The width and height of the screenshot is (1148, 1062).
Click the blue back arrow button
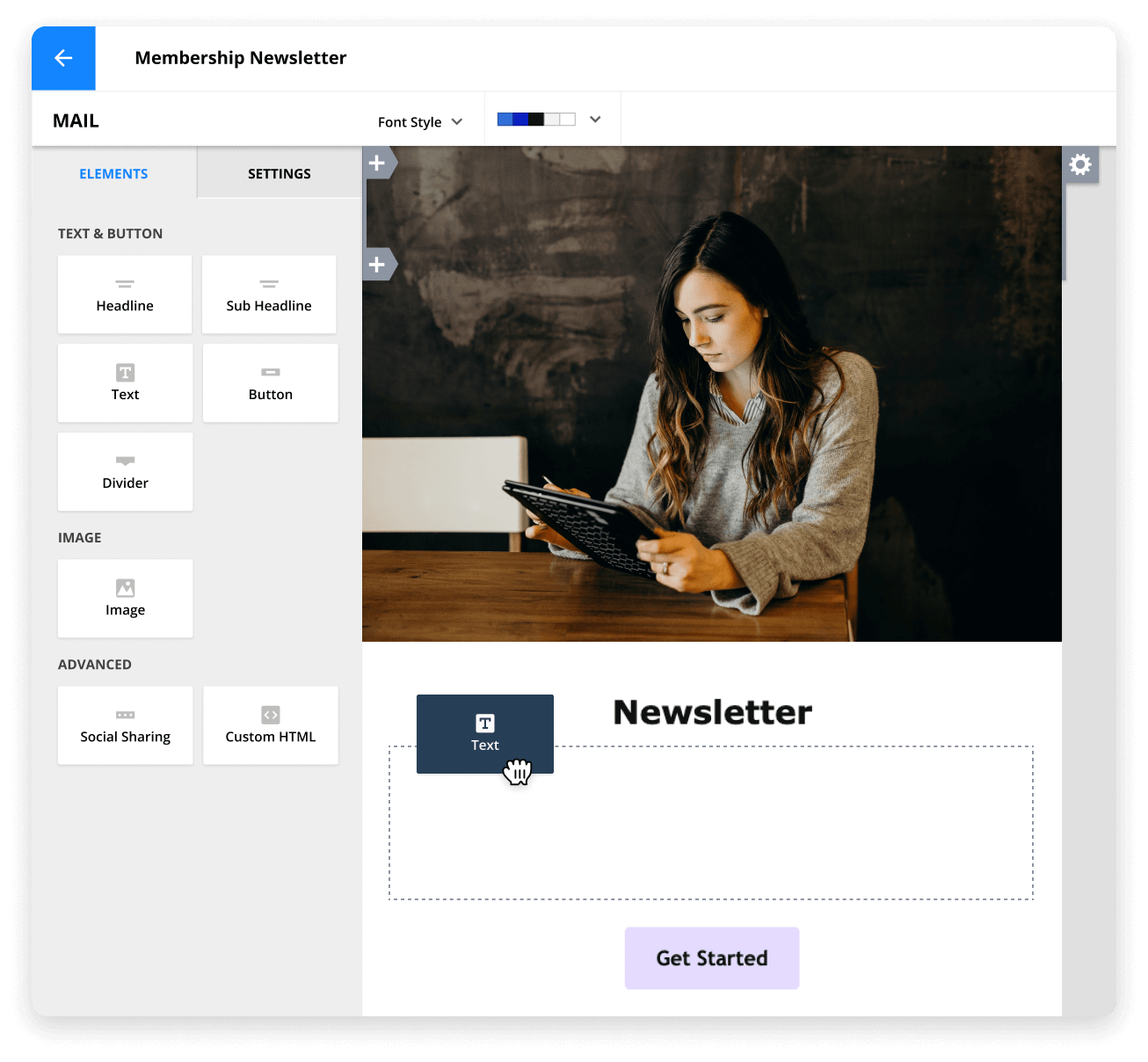[x=63, y=58]
